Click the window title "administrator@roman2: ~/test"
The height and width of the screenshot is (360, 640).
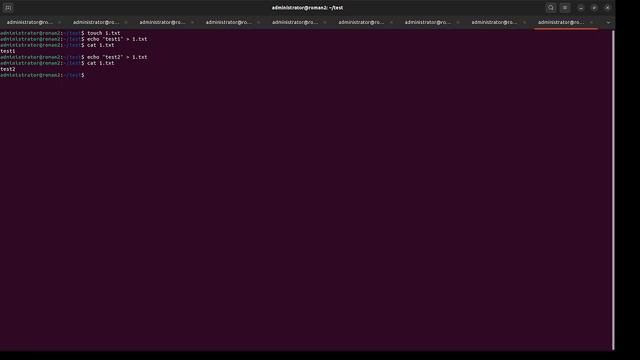click(x=307, y=8)
